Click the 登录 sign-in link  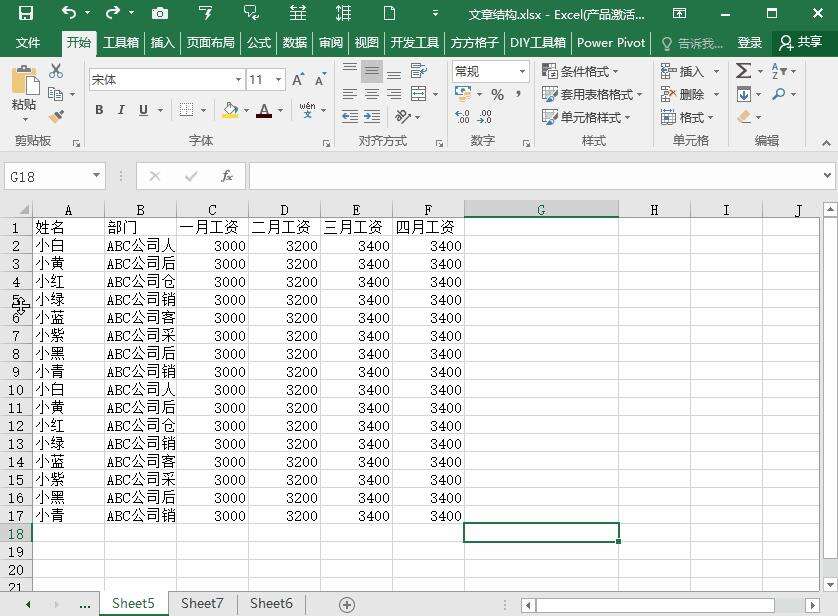750,43
